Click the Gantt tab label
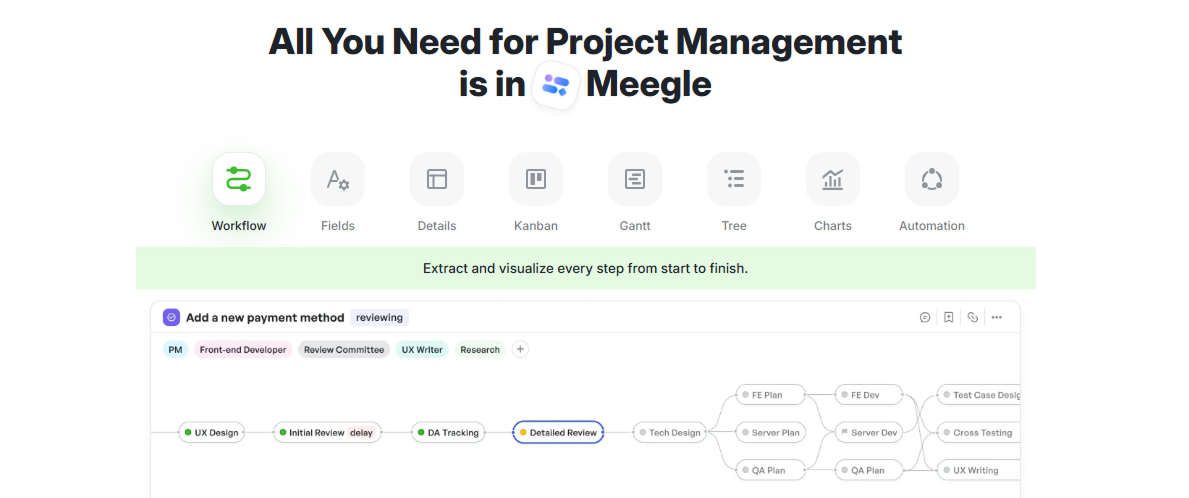This screenshot has width=1189, height=498. [x=635, y=226]
